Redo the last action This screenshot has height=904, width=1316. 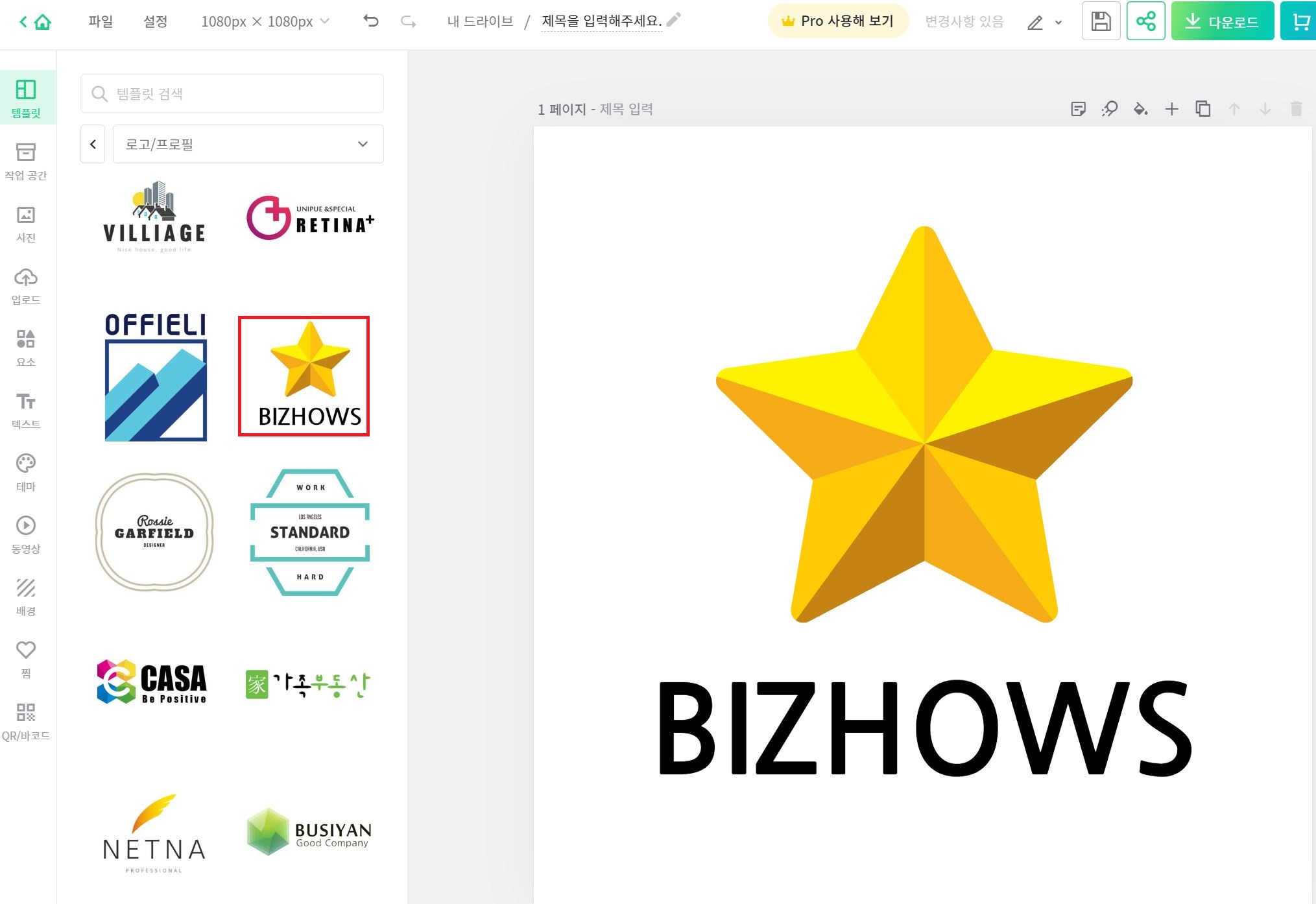(409, 21)
